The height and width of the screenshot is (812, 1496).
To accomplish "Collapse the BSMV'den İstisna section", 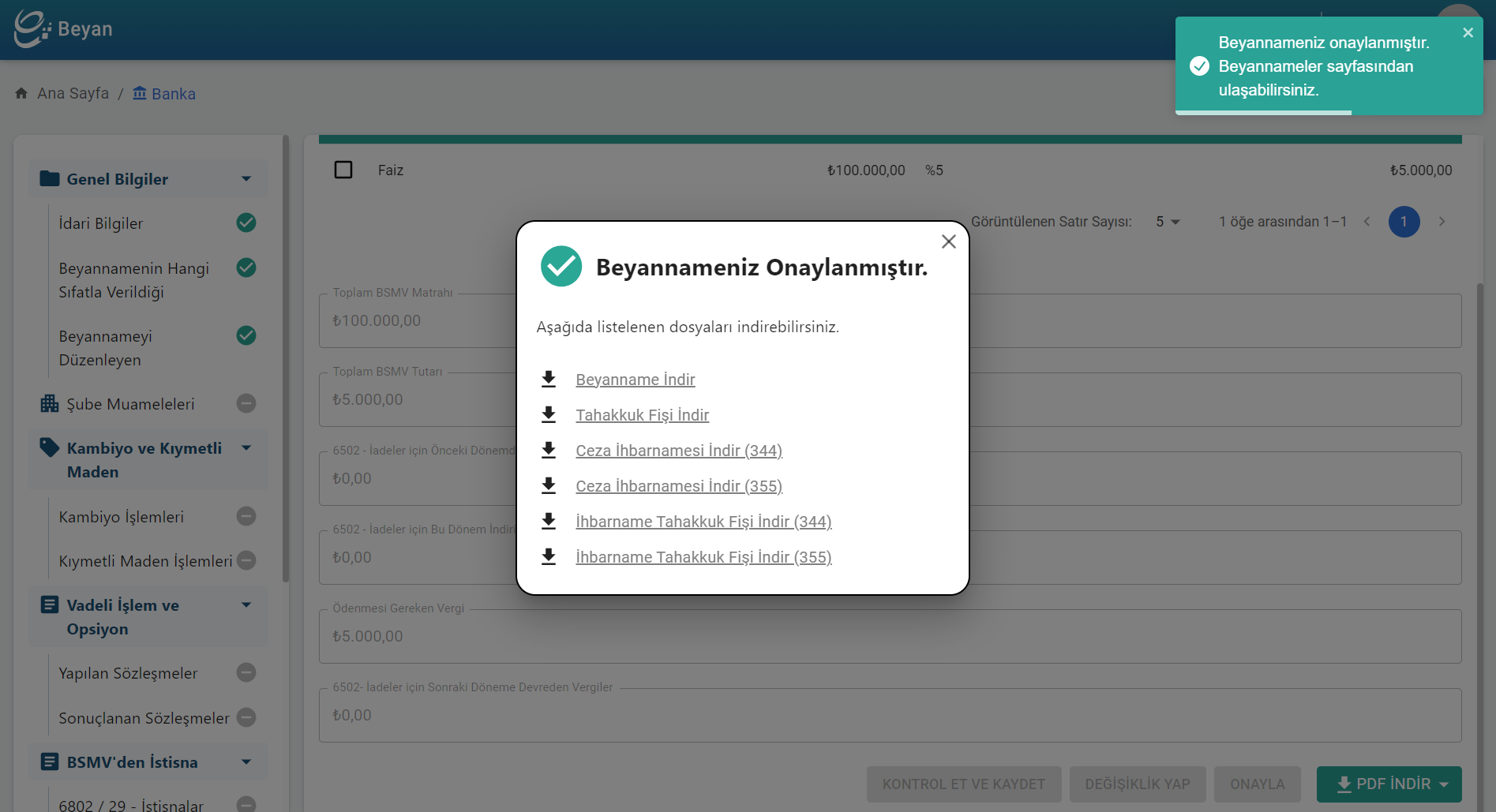I will click(246, 762).
